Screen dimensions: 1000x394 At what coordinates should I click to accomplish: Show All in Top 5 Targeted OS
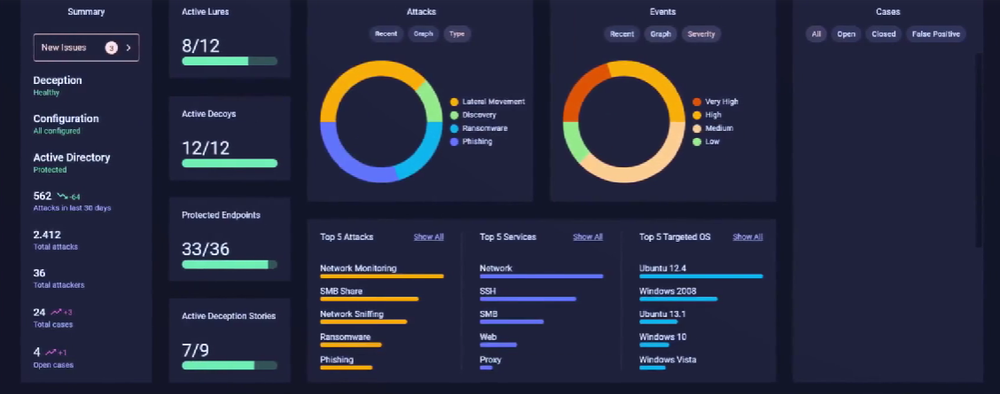coord(747,237)
